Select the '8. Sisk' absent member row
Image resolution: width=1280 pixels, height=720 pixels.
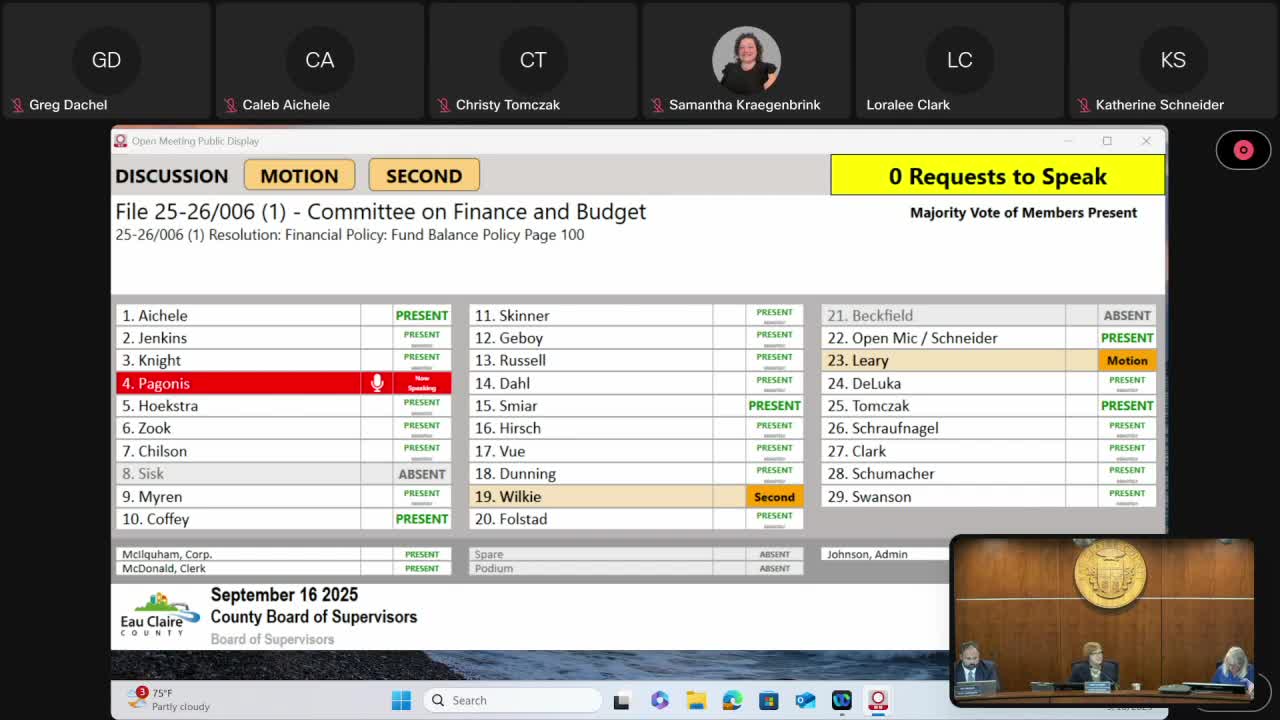(284, 474)
